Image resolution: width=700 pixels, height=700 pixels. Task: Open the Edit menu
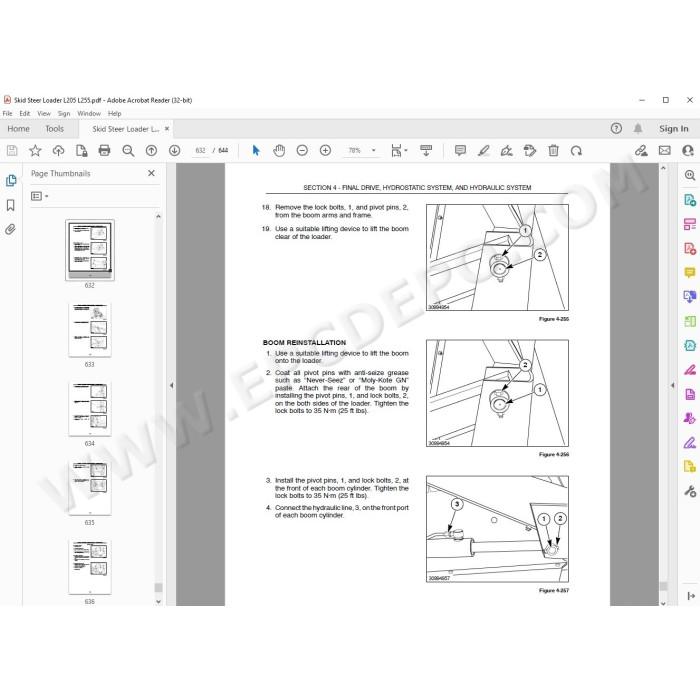(25, 113)
